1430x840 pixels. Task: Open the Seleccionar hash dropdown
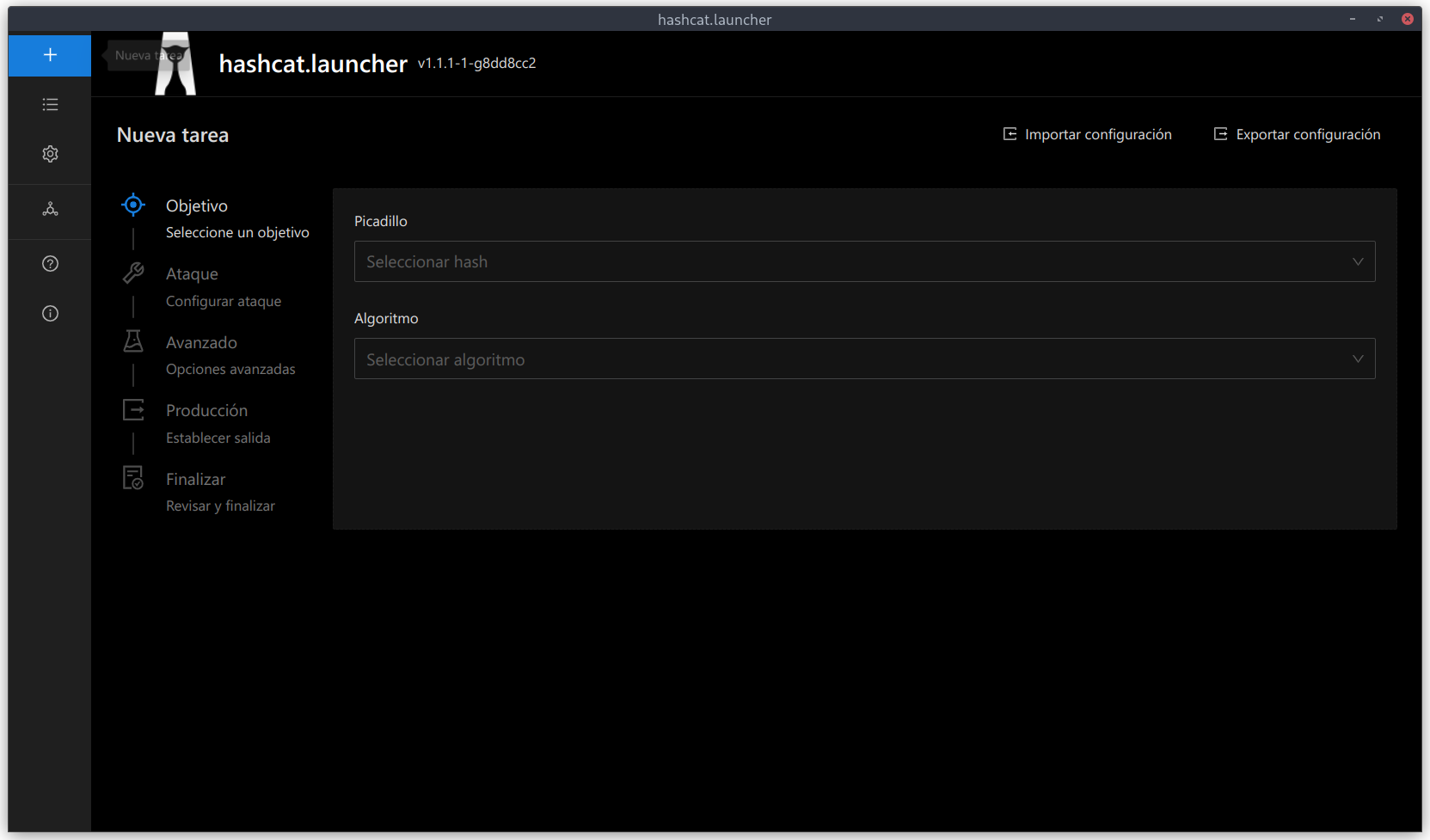click(x=864, y=261)
